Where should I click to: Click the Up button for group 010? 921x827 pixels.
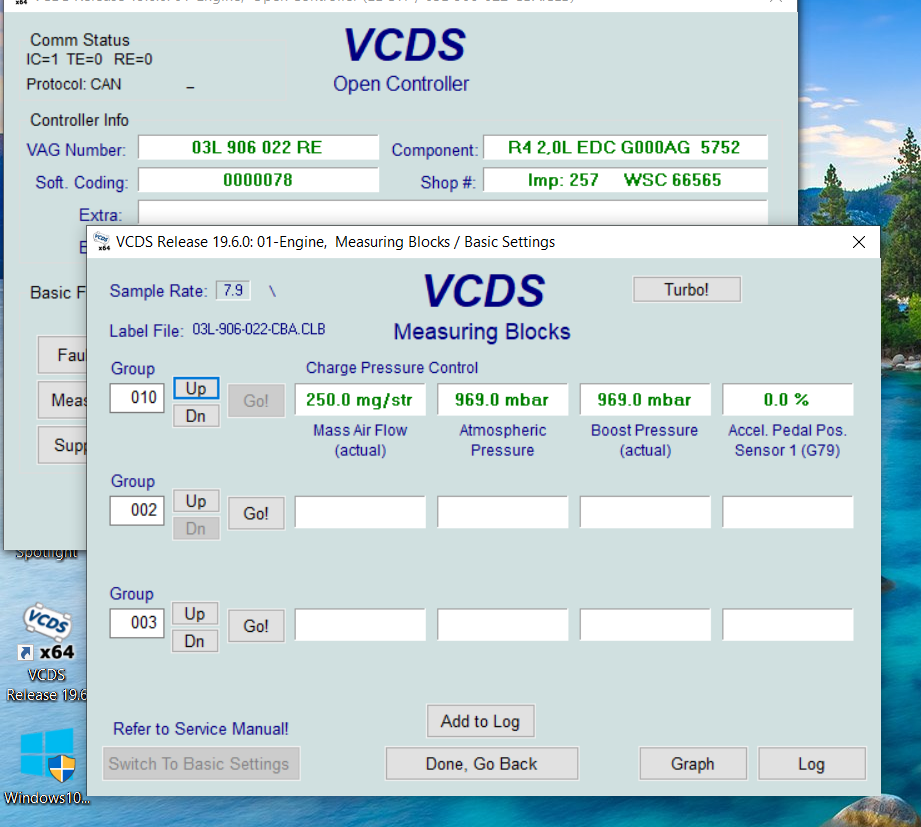pos(196,388)
